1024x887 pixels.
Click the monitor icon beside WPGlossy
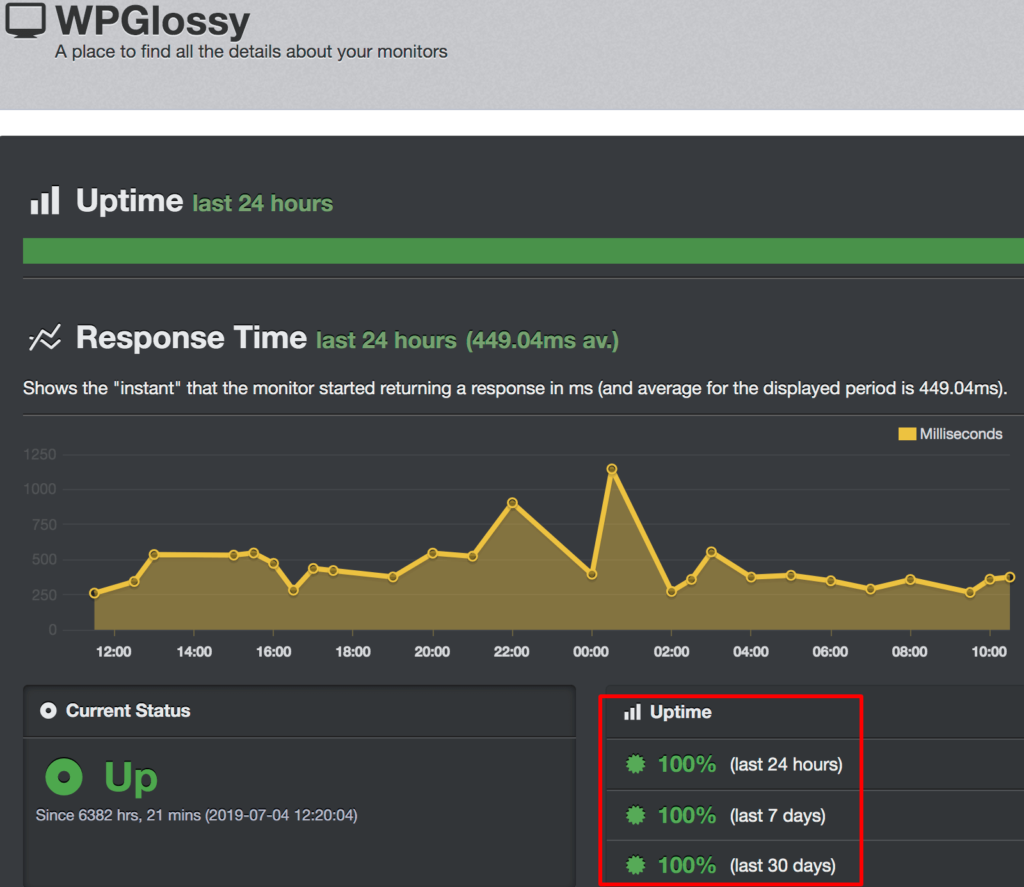click(x=25, y=20)
